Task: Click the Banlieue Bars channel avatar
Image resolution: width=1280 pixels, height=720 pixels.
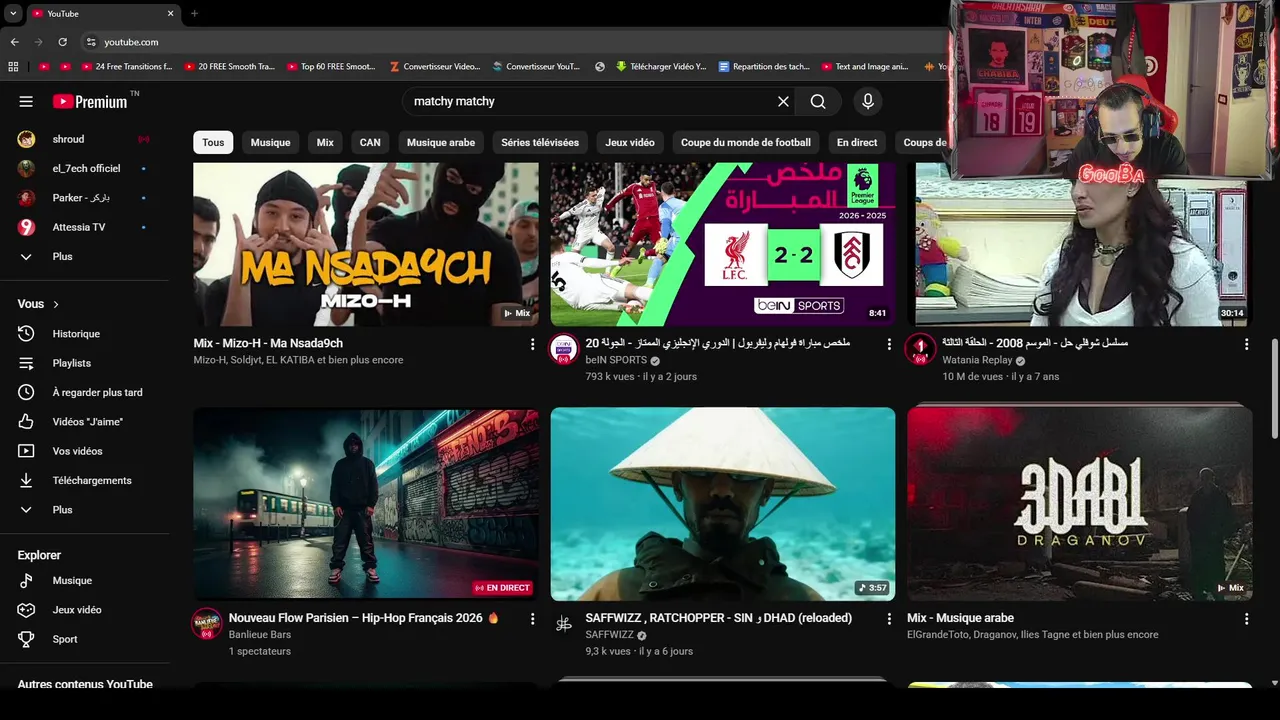Action: pyautogui.click(x=207, y=624)
